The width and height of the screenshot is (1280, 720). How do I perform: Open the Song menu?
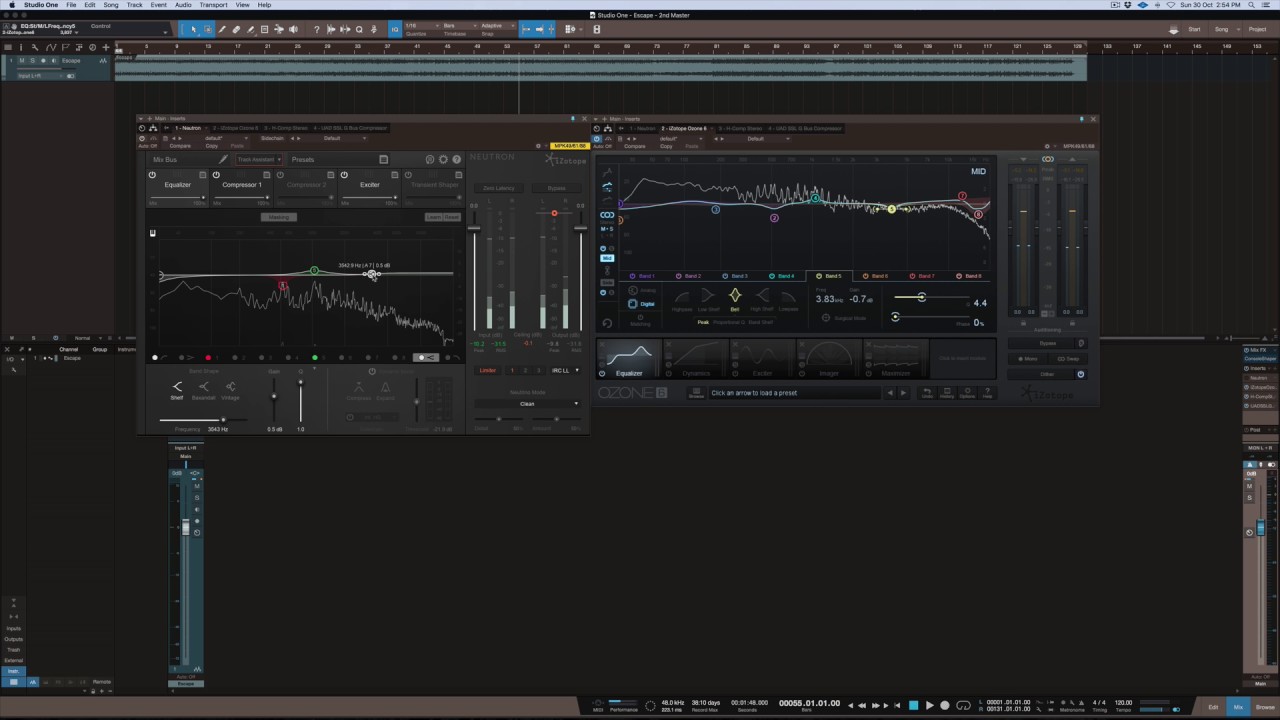[111, 5]
